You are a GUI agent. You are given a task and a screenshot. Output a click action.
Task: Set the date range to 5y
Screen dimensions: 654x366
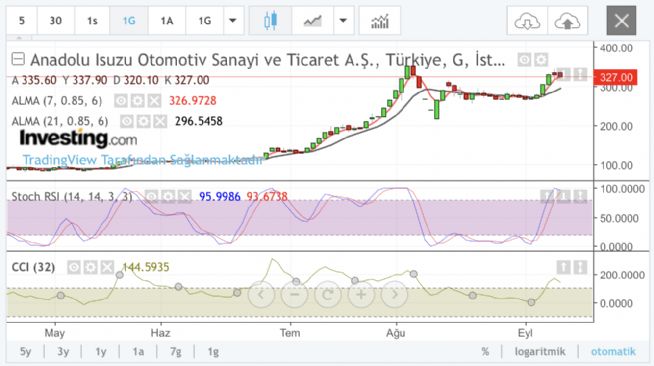click(25, 352)
